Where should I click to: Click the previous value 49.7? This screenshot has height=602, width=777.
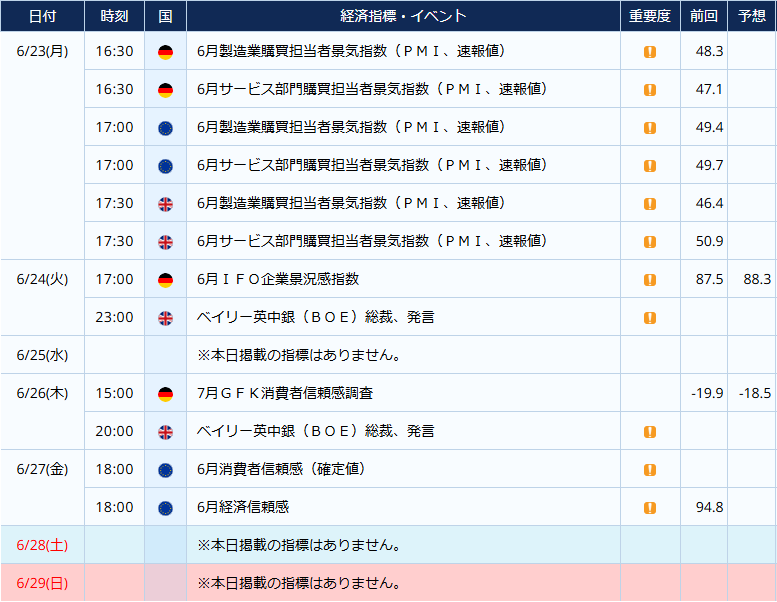[x=709, y=165]
